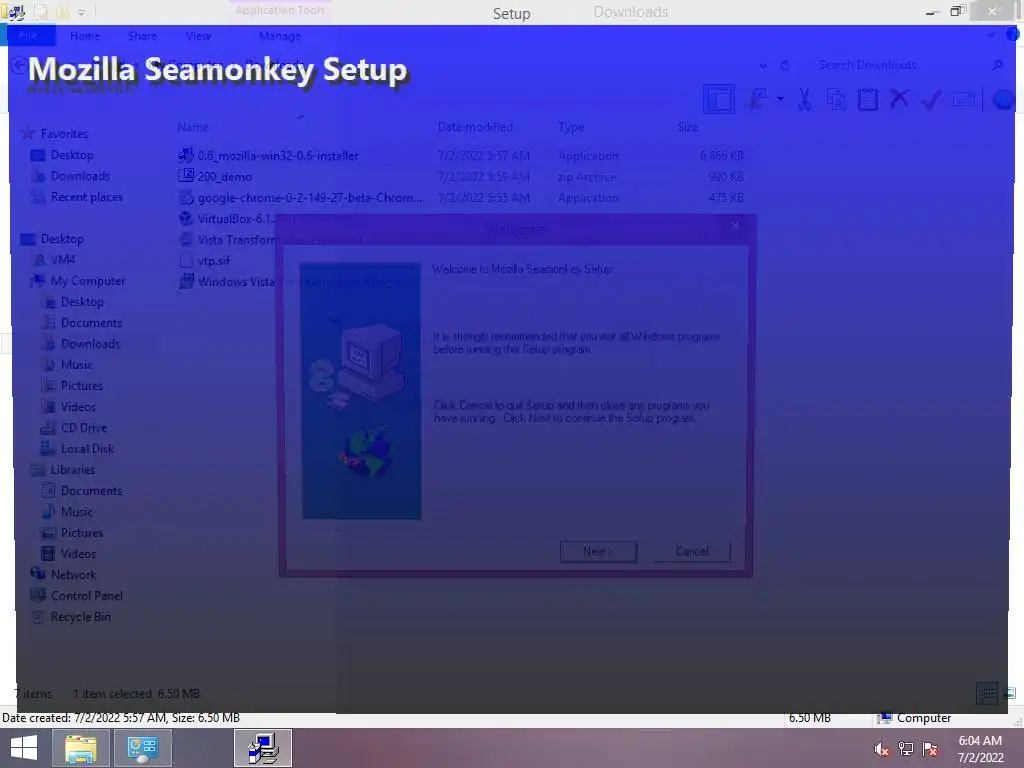Click the blue globe icon in toolbar

click(x=1003, y=99)
